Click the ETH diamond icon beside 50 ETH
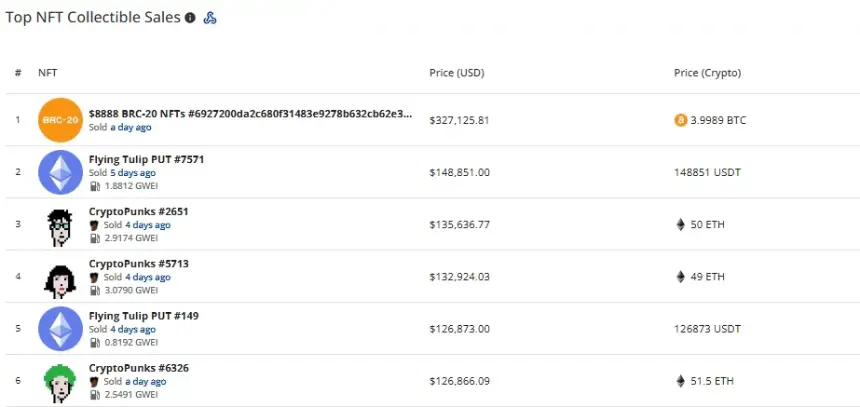 click(x=681, y=224)
